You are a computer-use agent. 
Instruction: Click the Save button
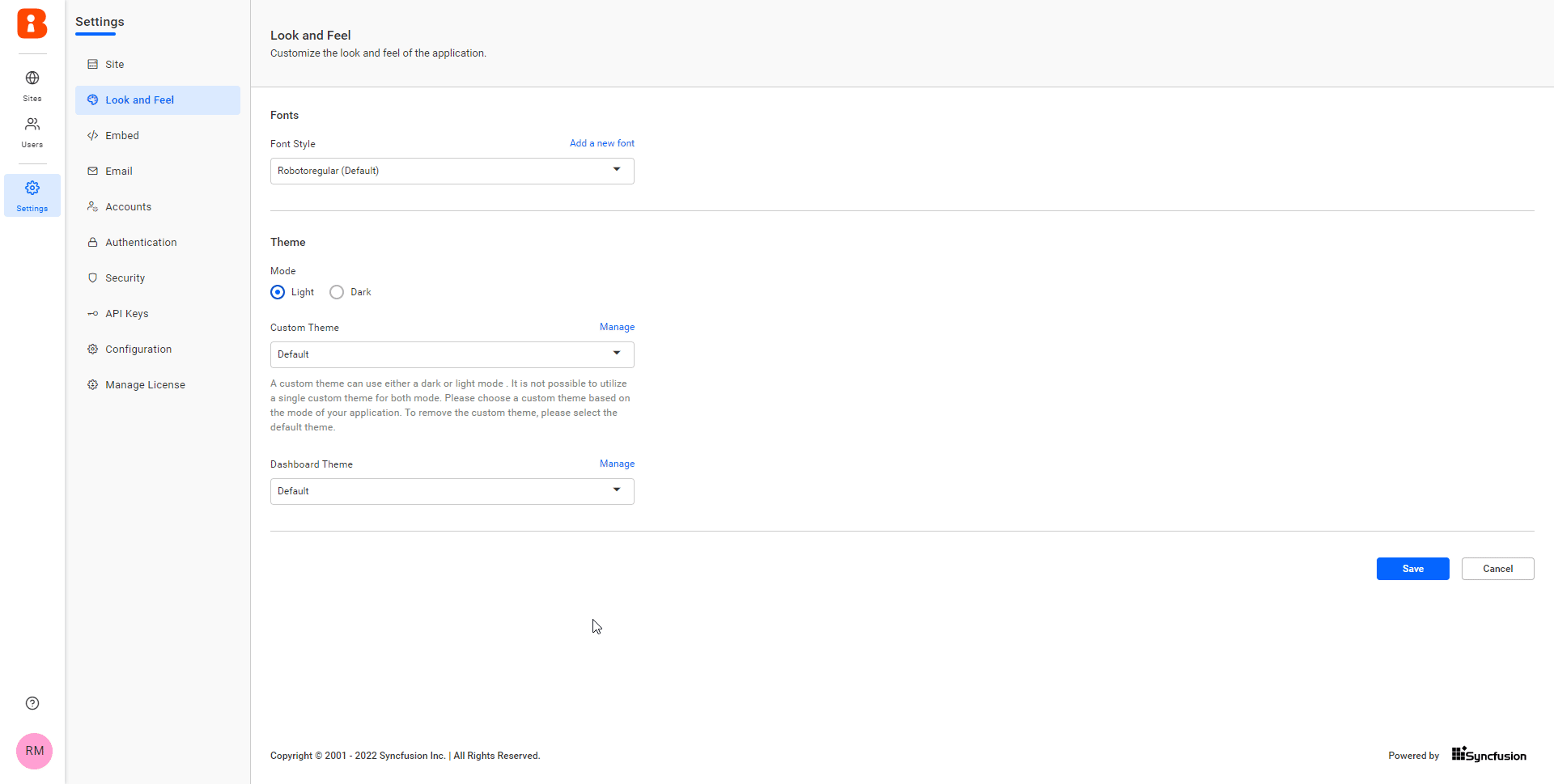click(1412, 569)
